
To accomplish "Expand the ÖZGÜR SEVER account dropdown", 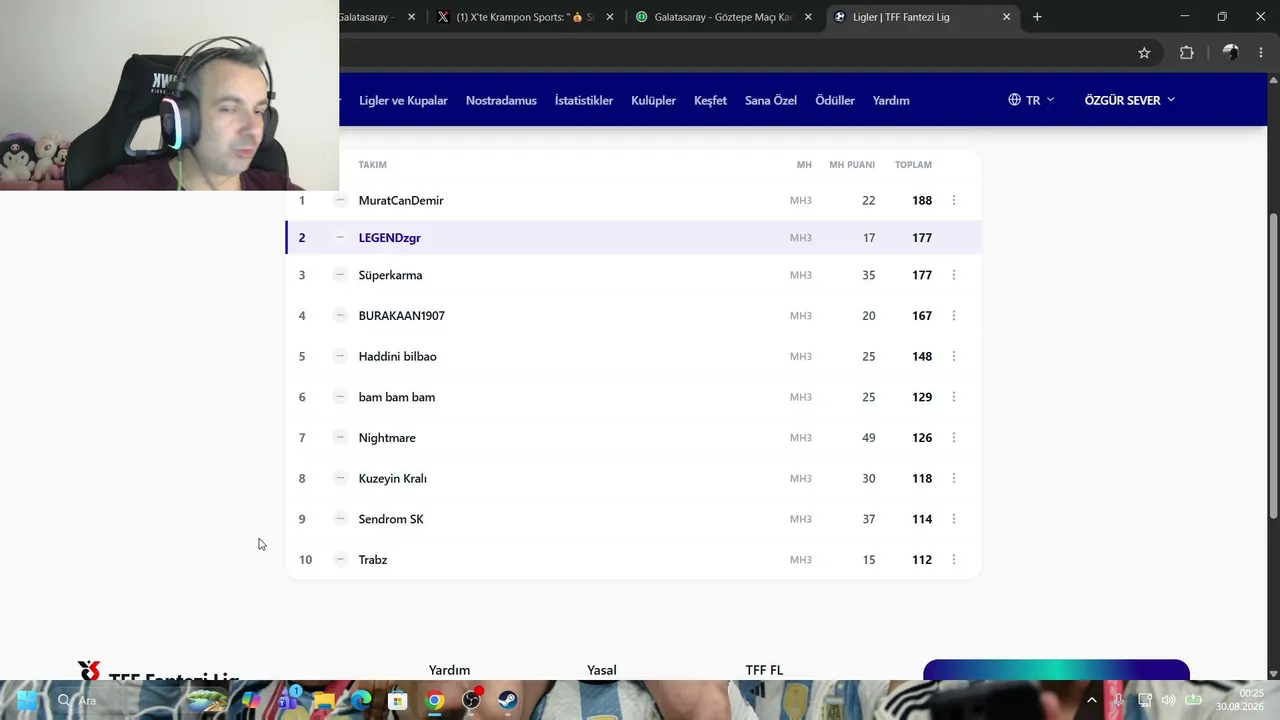I will pos(1130,100).
